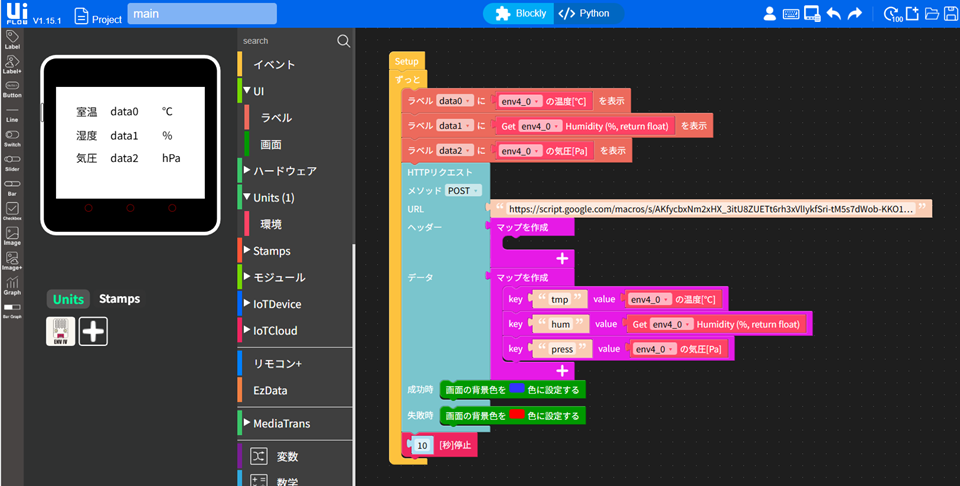960x486 pixels.
Task: Switch to Python code view
Action: (584, 14)
